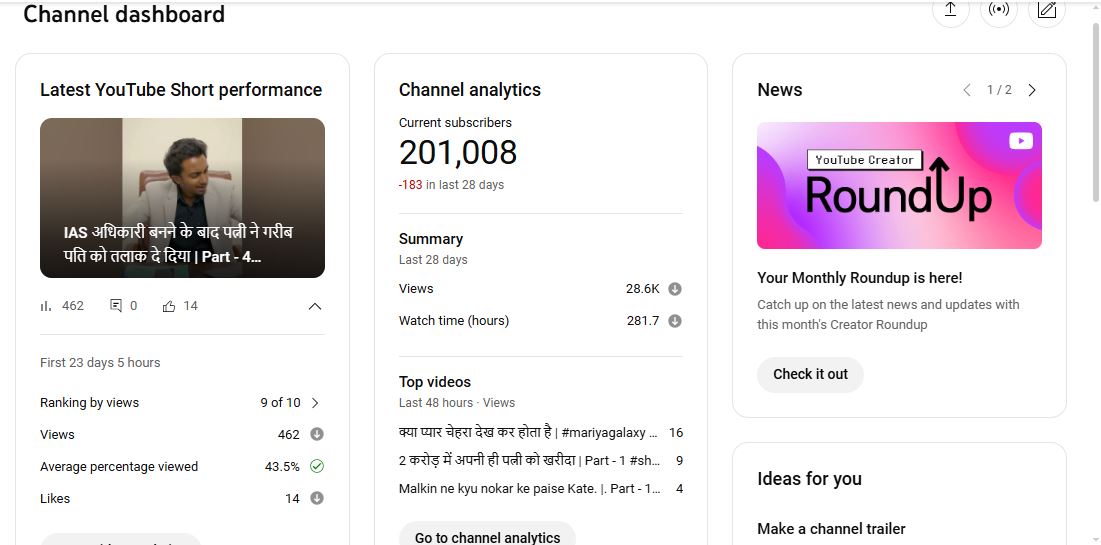The image size is (1101, 545).
Task: Click the down-arrow indicator beside 28.6K views
Action: click(675, 289)
